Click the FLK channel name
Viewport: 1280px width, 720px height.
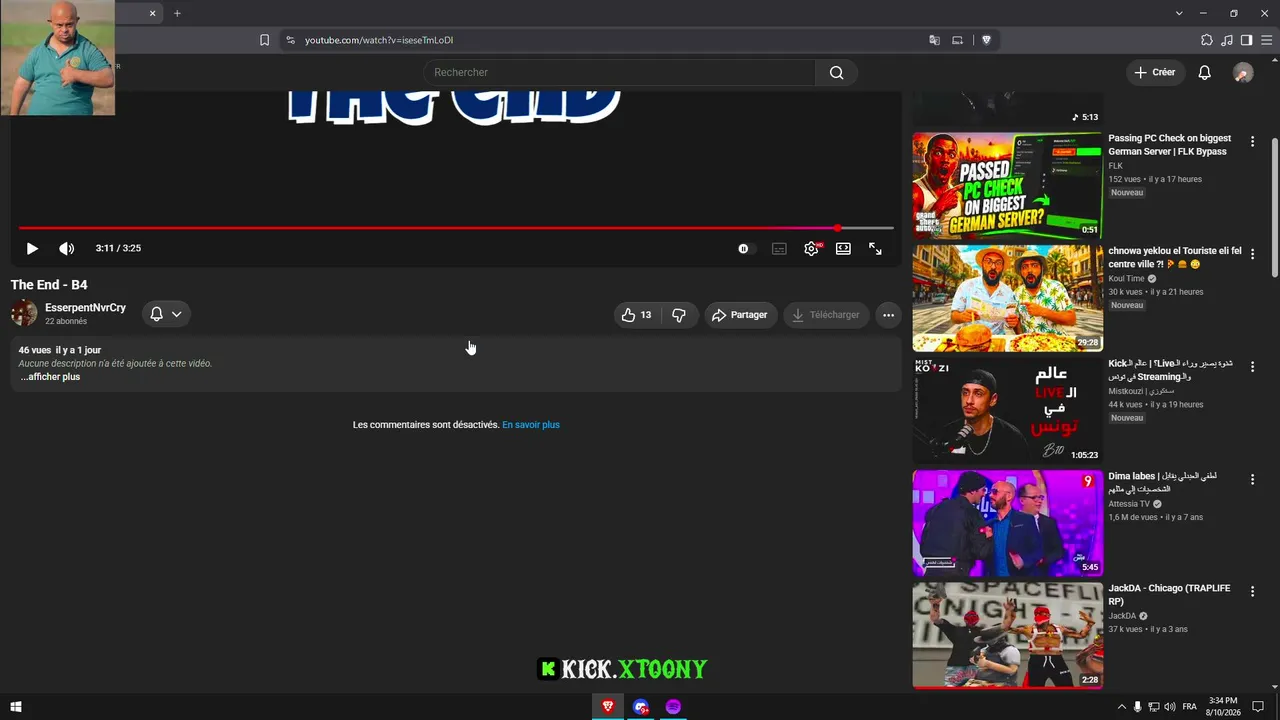point(1115,166)
